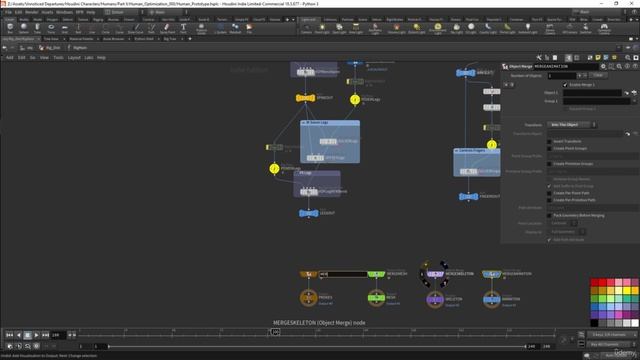Select the File shelf tool

249,28
